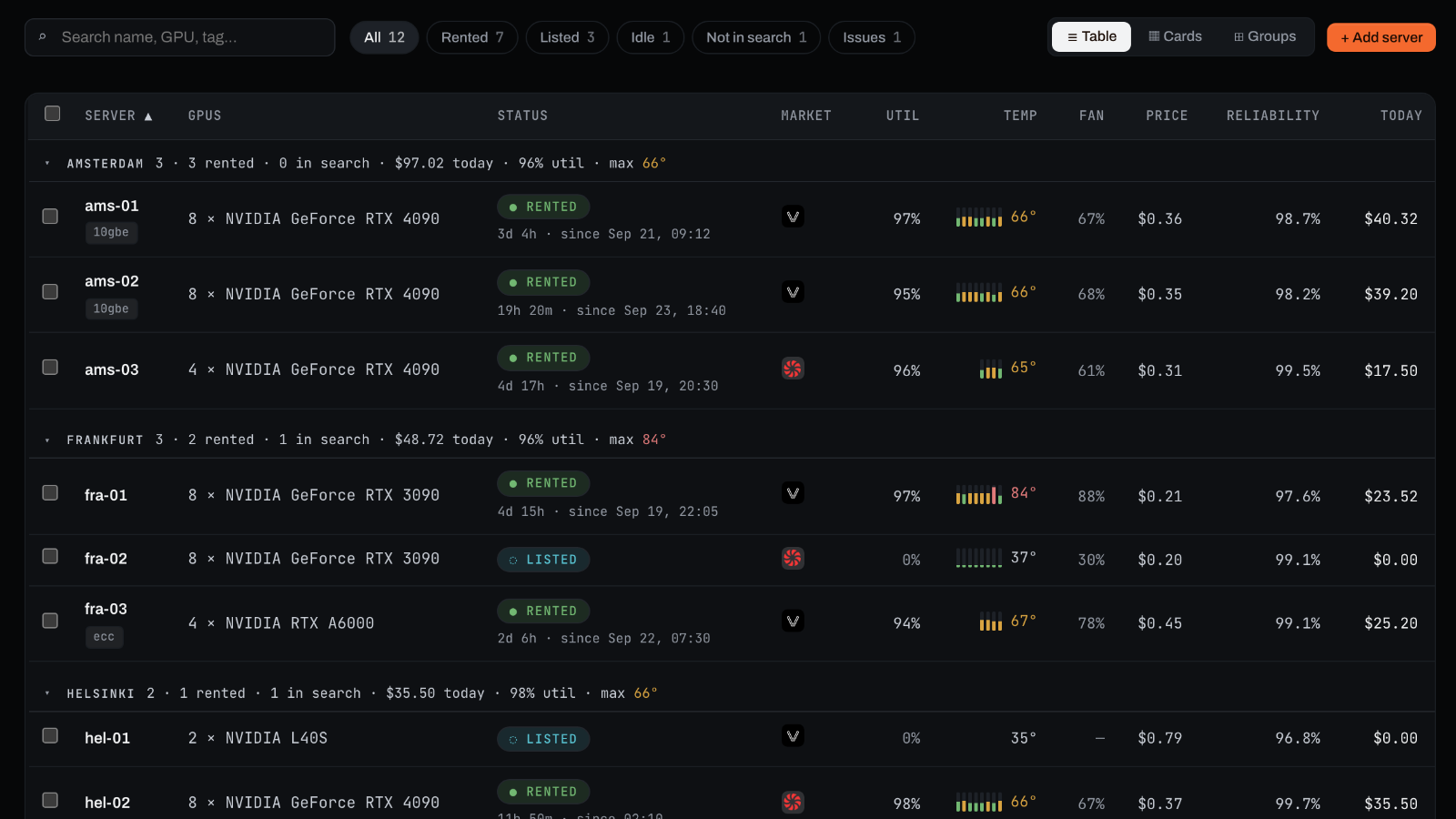Select the ams-03 row checkbox
Viewport: 1456px width, 819px height.
coord(50,368)
